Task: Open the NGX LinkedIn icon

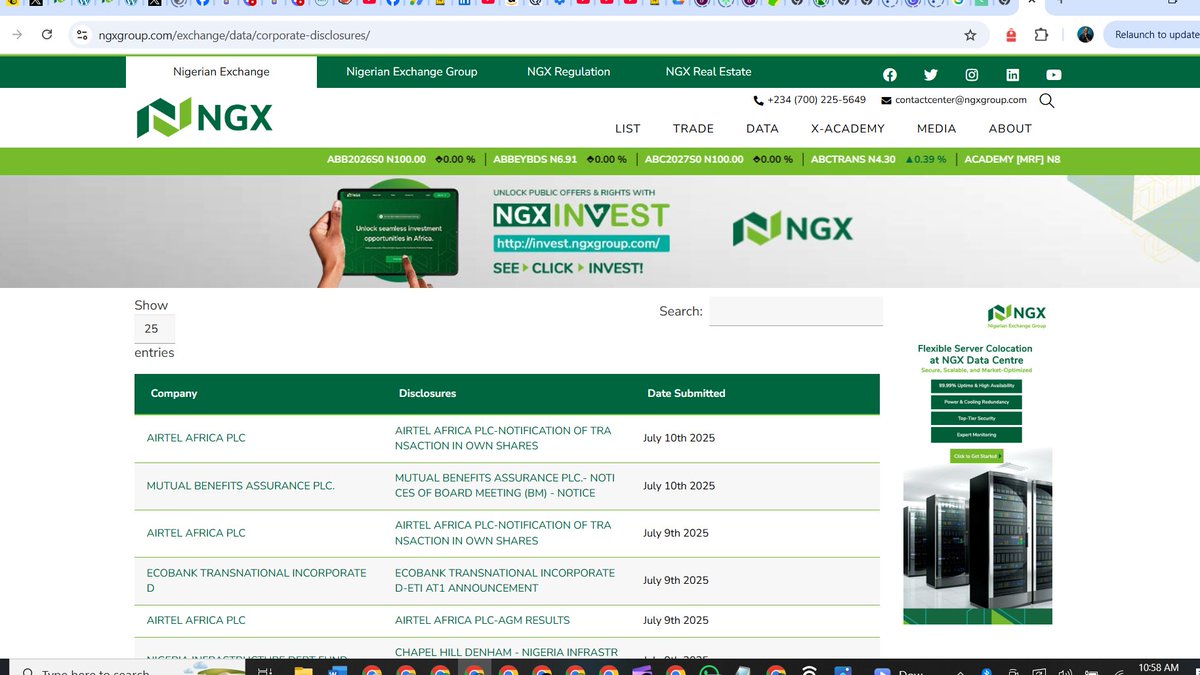Action: [1013, 75]
